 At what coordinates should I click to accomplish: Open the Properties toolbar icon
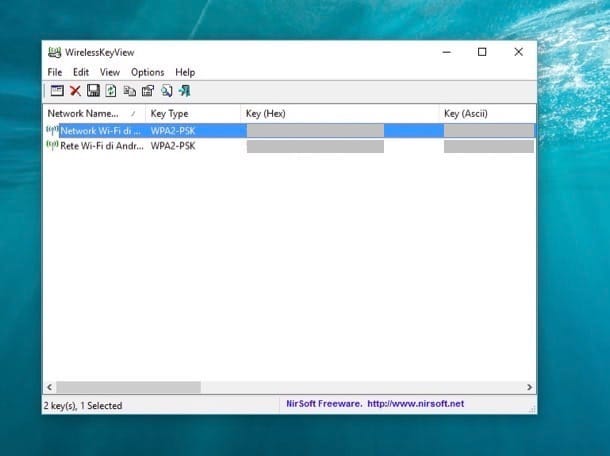[148, 91]
